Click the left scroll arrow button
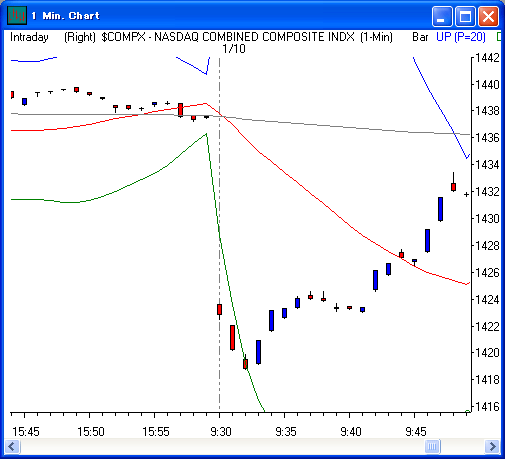Viewport: 505px width, 459px height. (x=12, y=446)
